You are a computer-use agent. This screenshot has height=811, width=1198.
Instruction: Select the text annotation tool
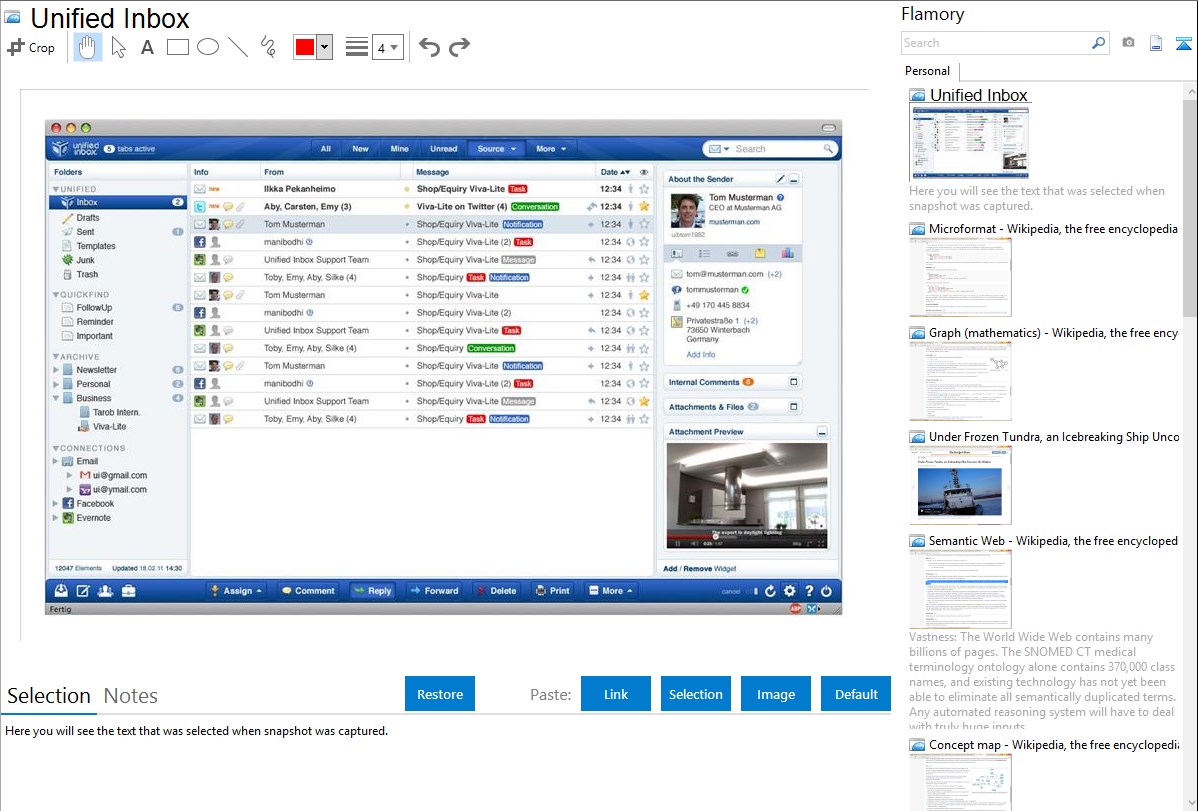point(147,47)
